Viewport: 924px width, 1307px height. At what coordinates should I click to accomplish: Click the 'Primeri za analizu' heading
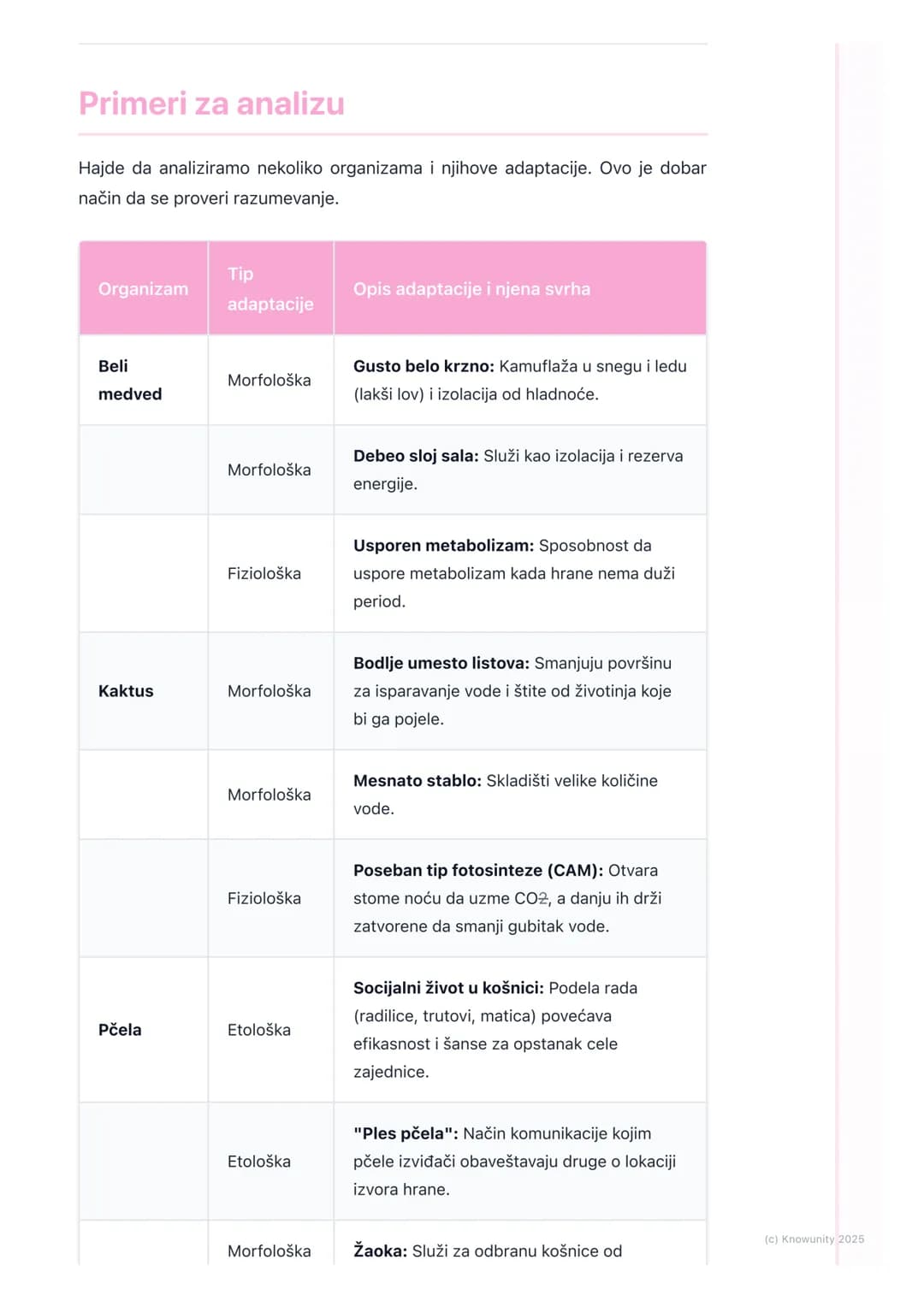[x=211, y=103]
